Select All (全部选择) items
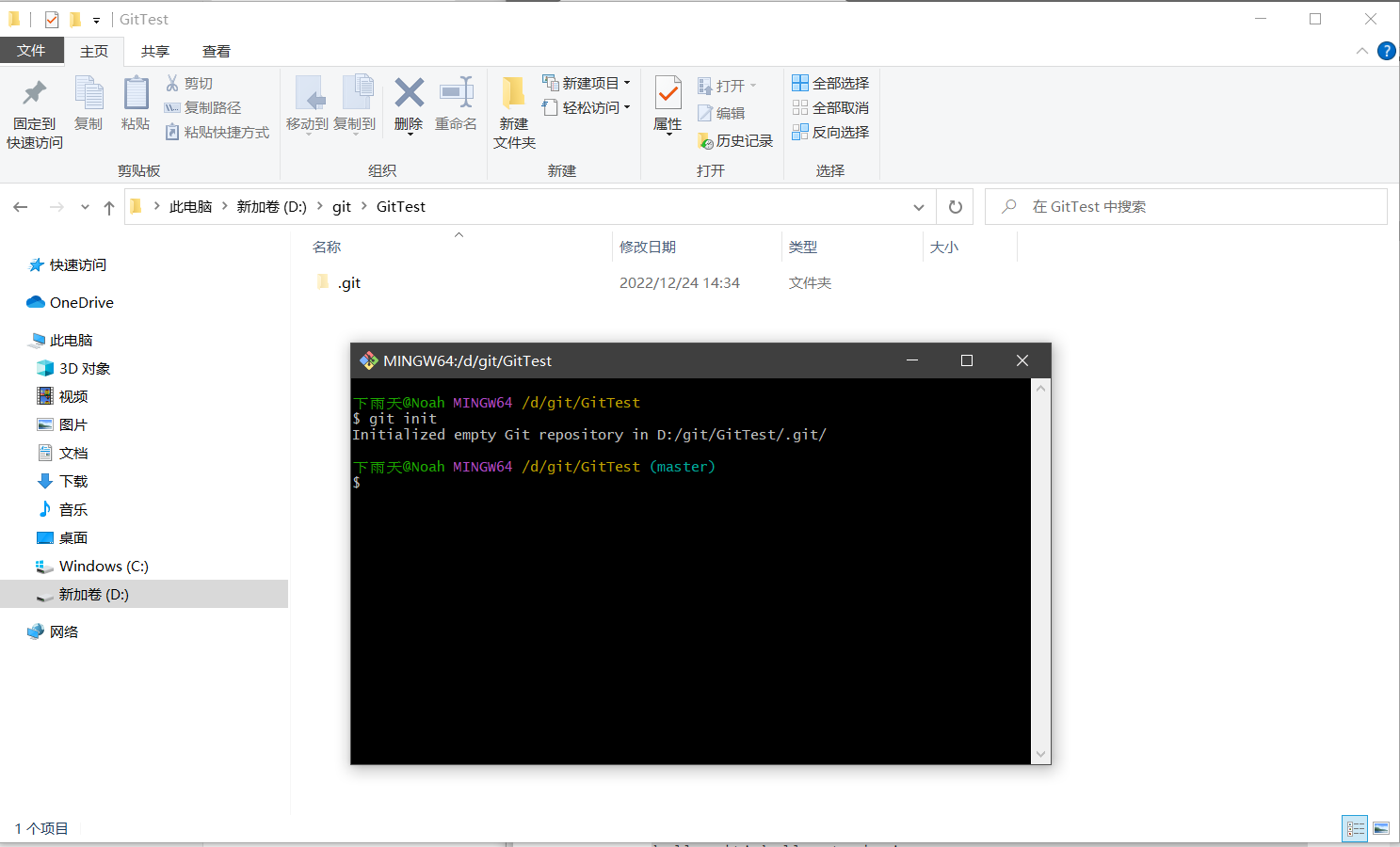The height and width of the screenshot is (847, 1400). 830,84
